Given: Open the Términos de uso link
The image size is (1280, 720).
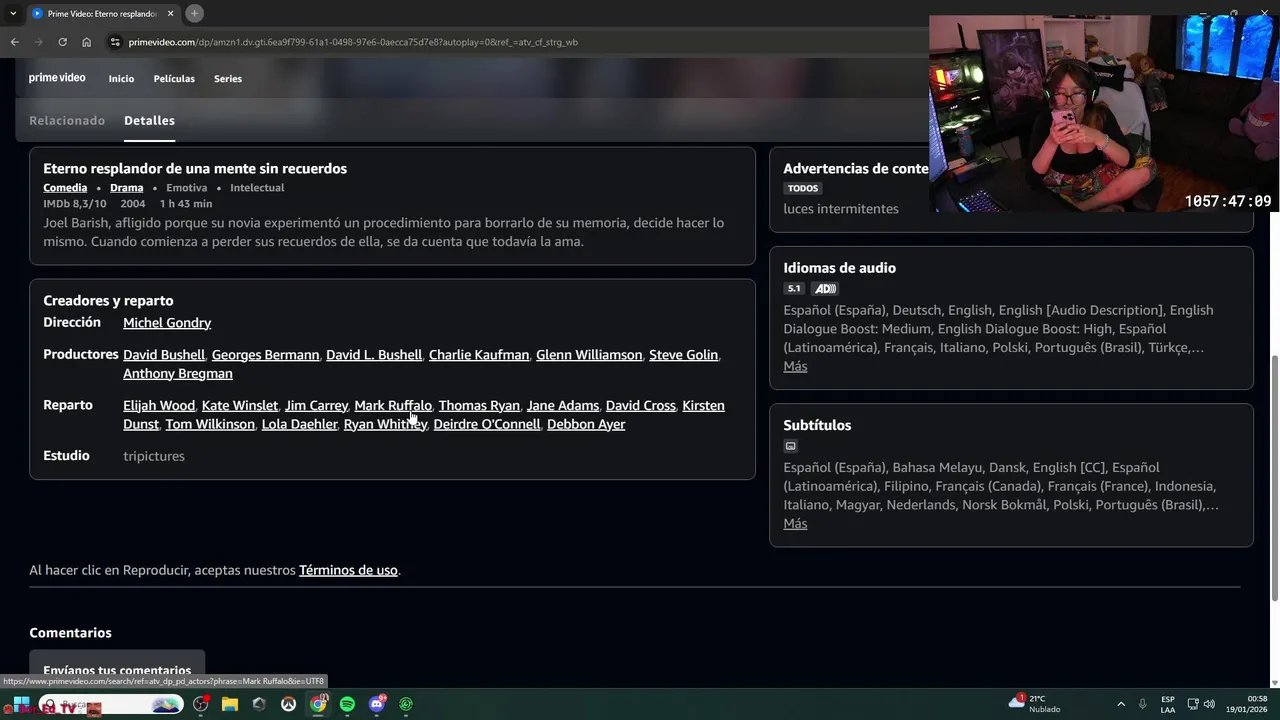Looking at the screenshot, I should click(348, 571).
